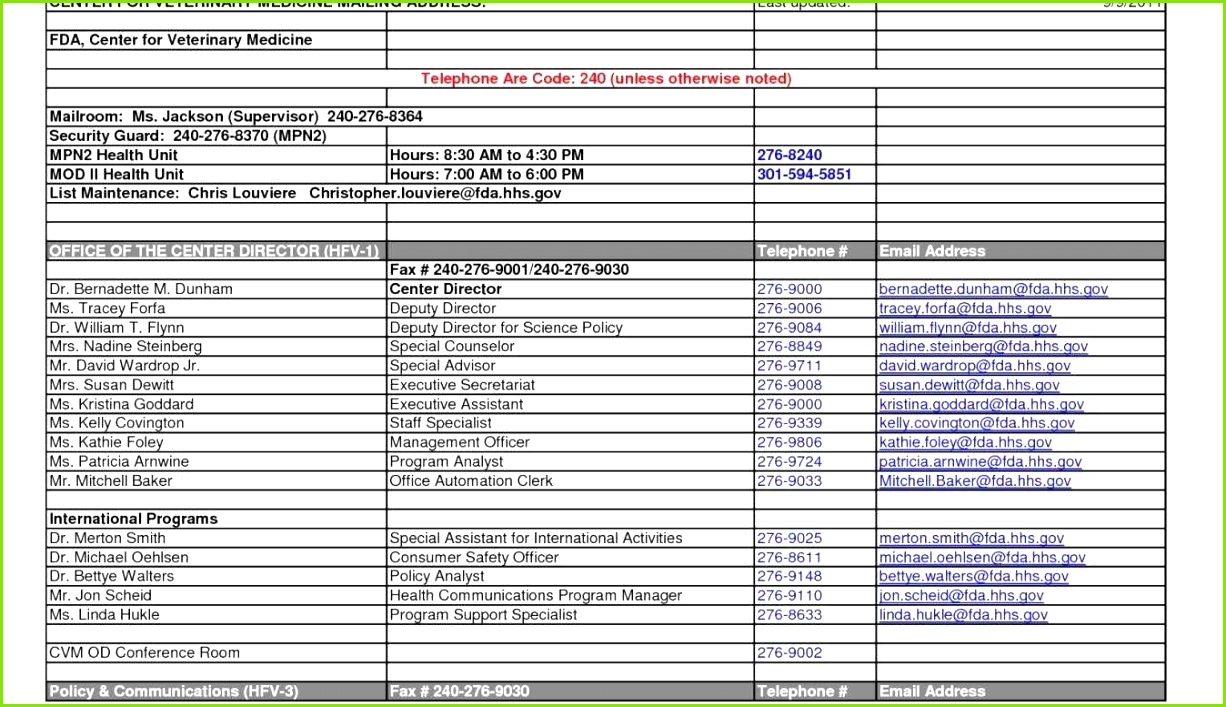Select the Health Communications Program Manager cell
Screen dimensions: 1226x707
click(536, 595)
